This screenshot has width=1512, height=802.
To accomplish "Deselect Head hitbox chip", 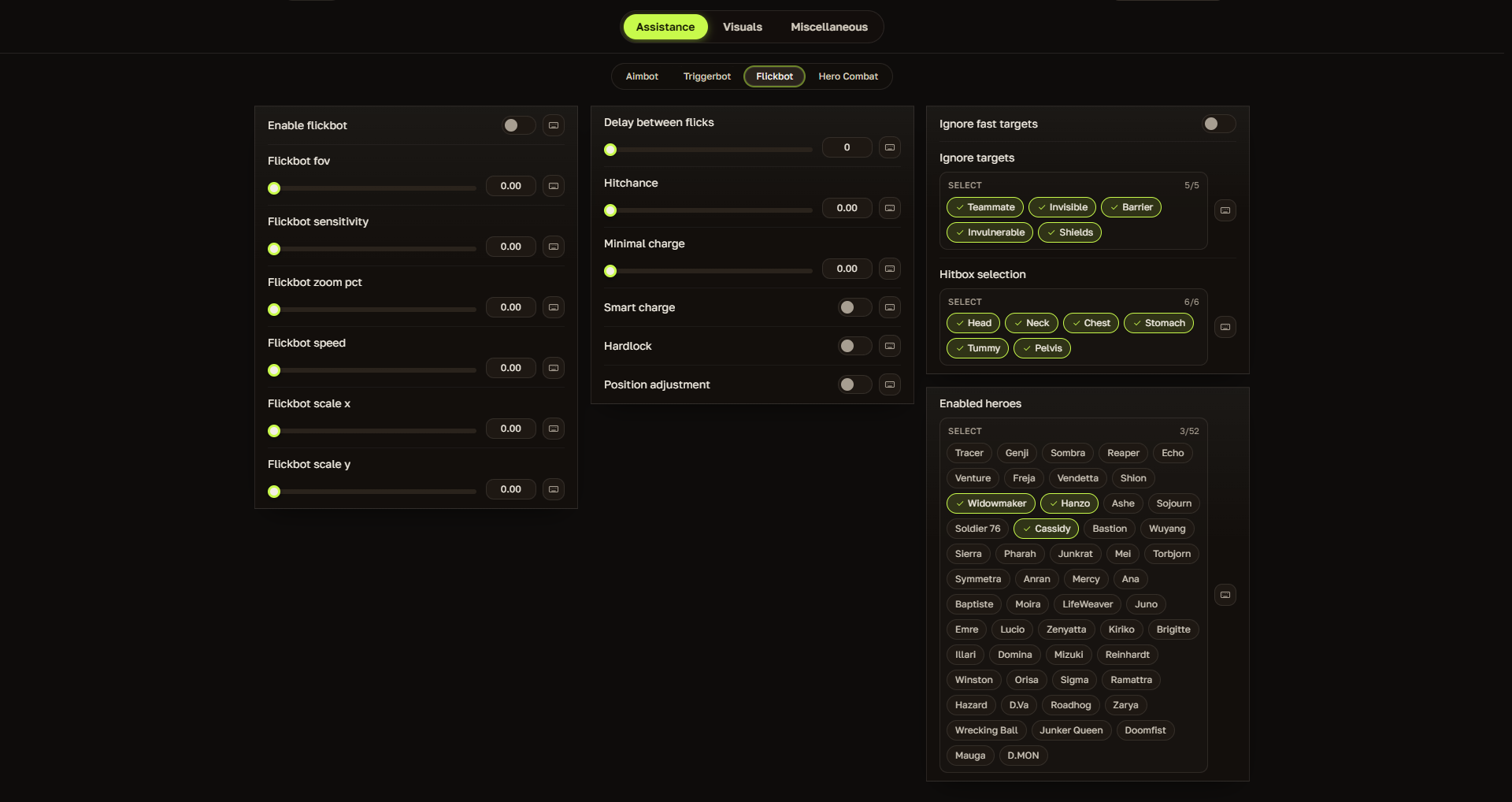I will click(x=973, y=323).
